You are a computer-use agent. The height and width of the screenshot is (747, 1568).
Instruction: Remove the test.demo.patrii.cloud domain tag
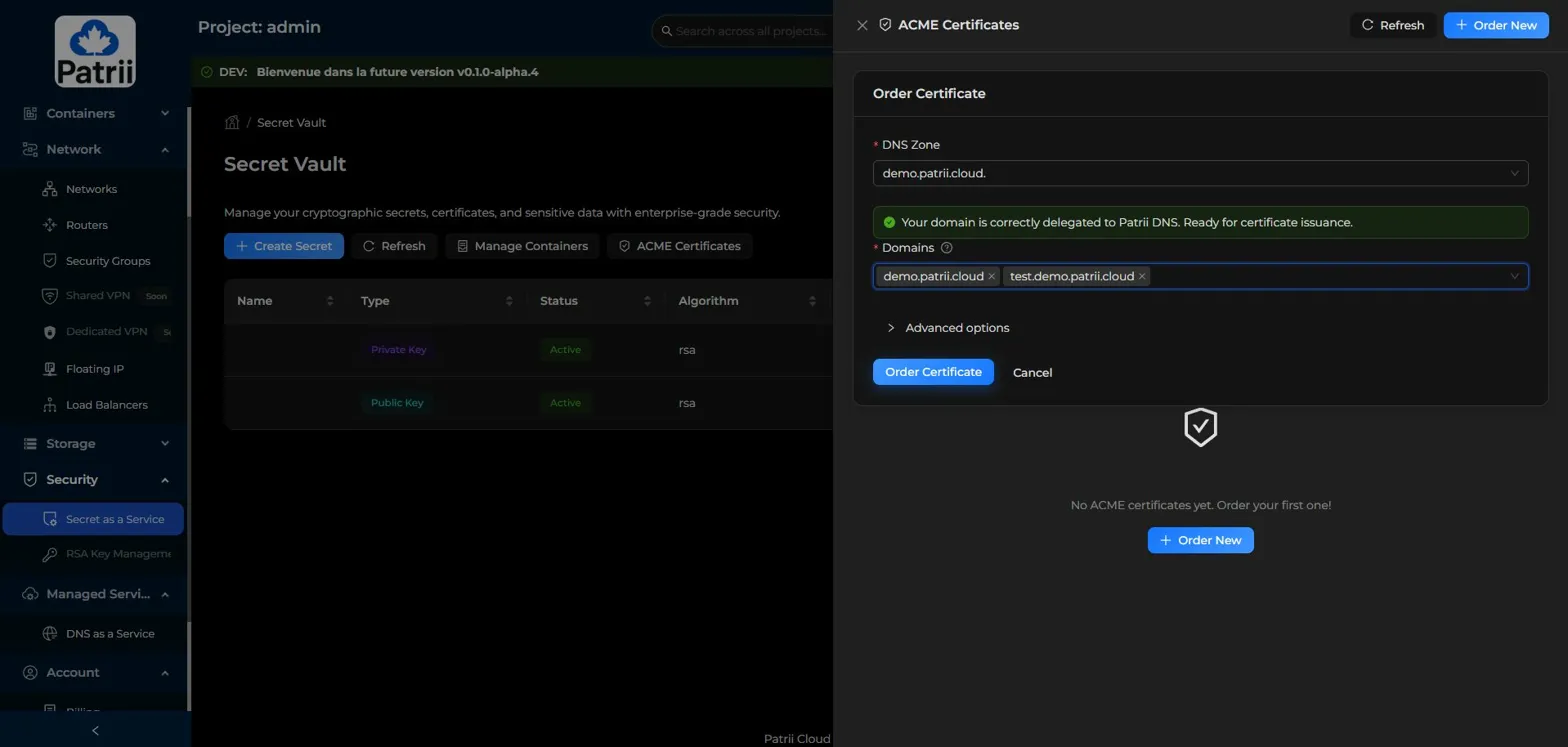[x=1142, y=277]
